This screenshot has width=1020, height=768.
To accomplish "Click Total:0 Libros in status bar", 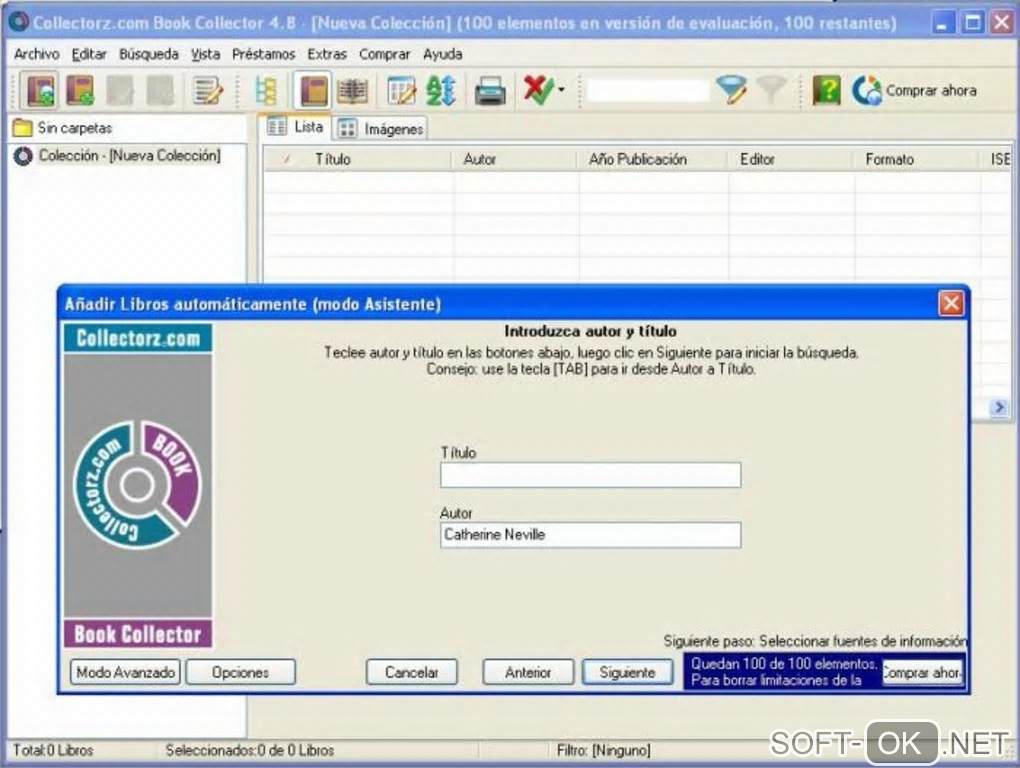I will click(x=53, y=750).
